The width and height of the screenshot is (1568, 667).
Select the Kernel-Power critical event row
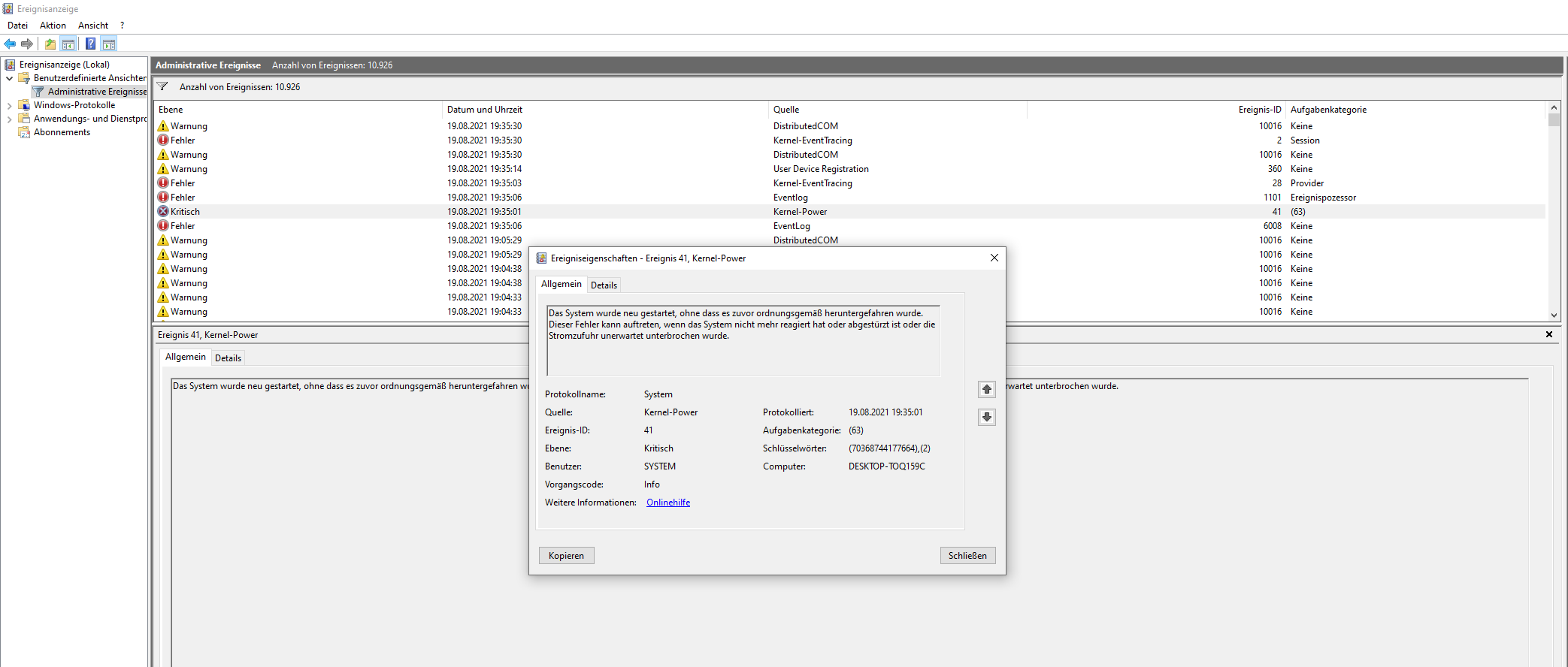[x=850, y=212]
